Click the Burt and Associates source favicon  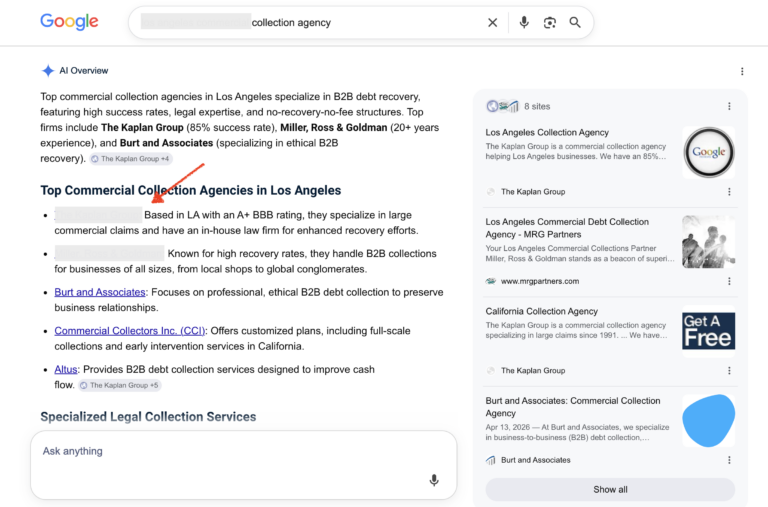pyautogui.click(x=490, y=460)
